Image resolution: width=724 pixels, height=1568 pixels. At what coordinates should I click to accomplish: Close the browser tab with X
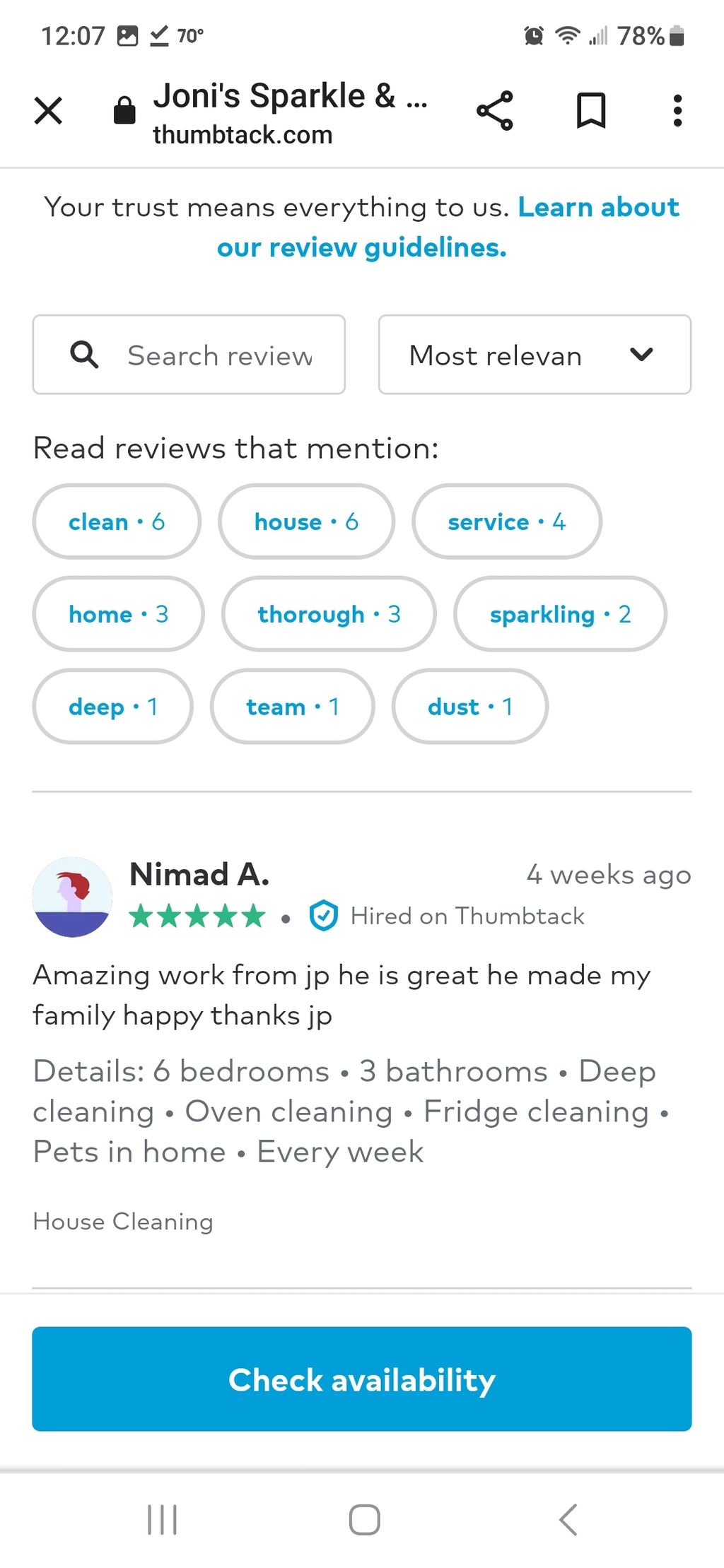pyautogui.click(x=48, y=111)
